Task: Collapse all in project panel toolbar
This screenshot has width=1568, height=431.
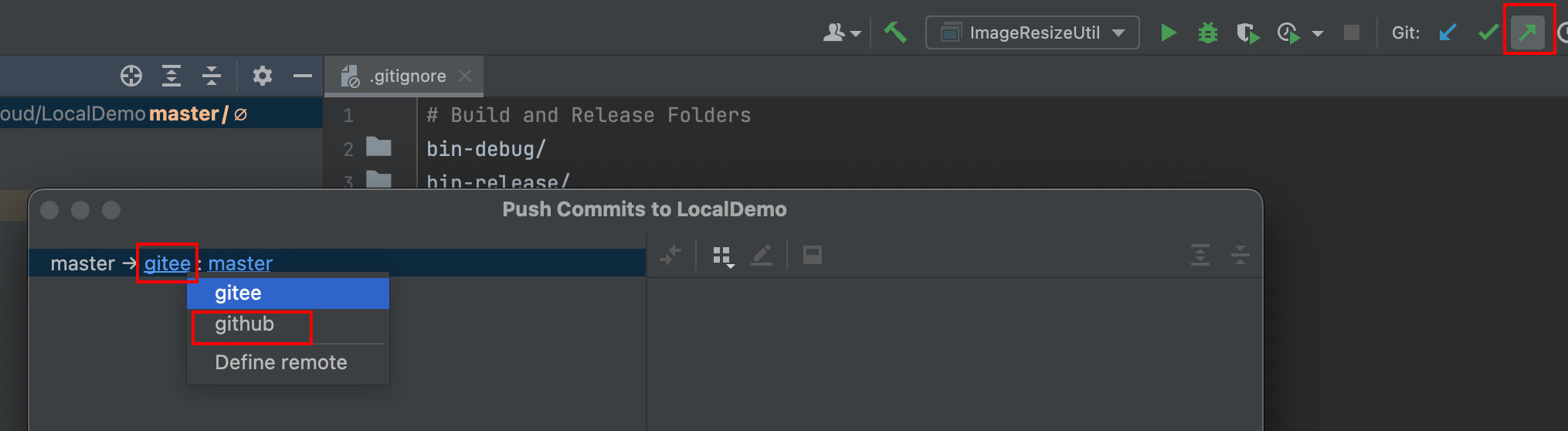Action: pyautogui.click(x=212, y=76)
